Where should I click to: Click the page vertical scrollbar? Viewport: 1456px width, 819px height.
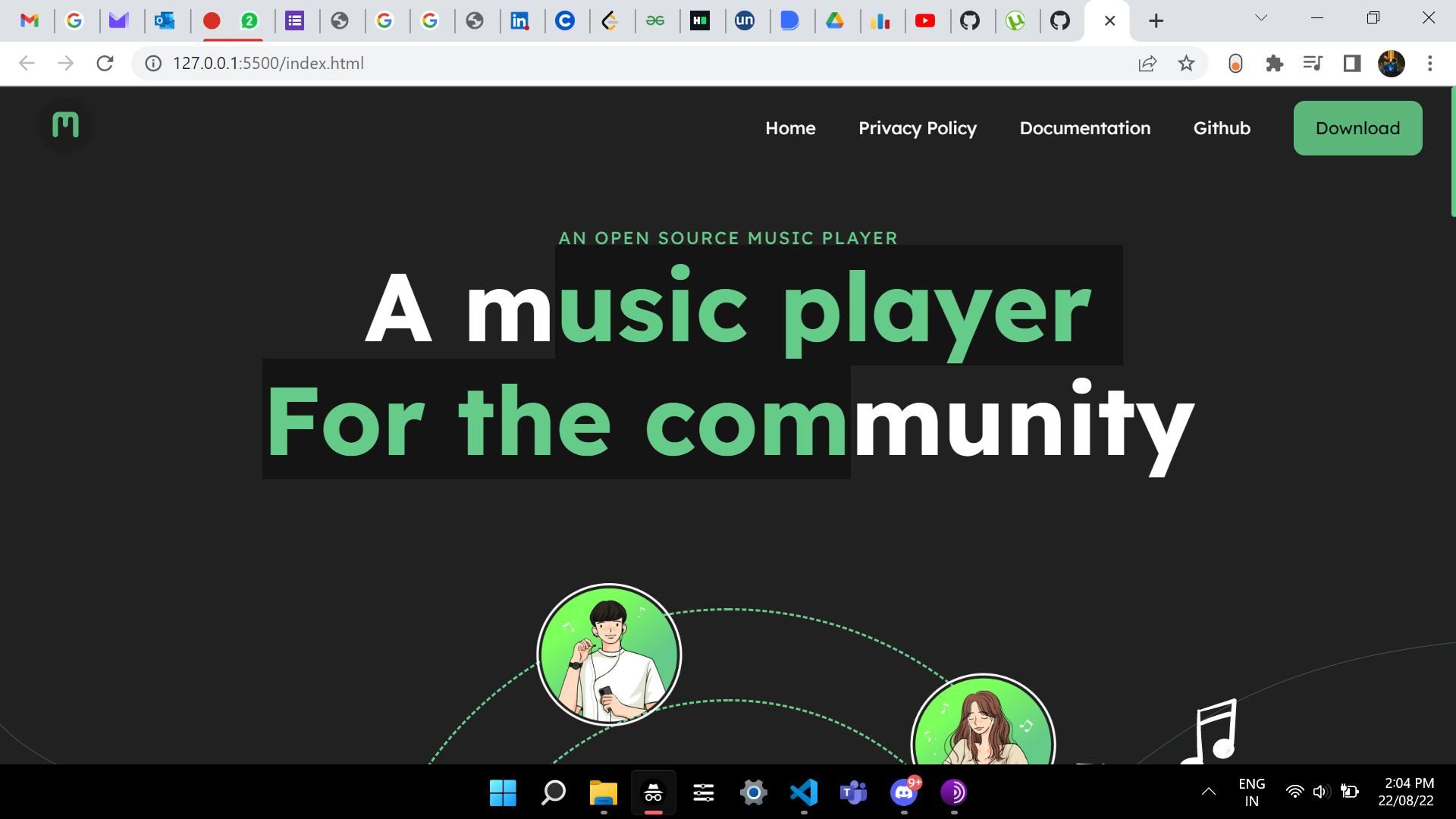point(1452,152)
